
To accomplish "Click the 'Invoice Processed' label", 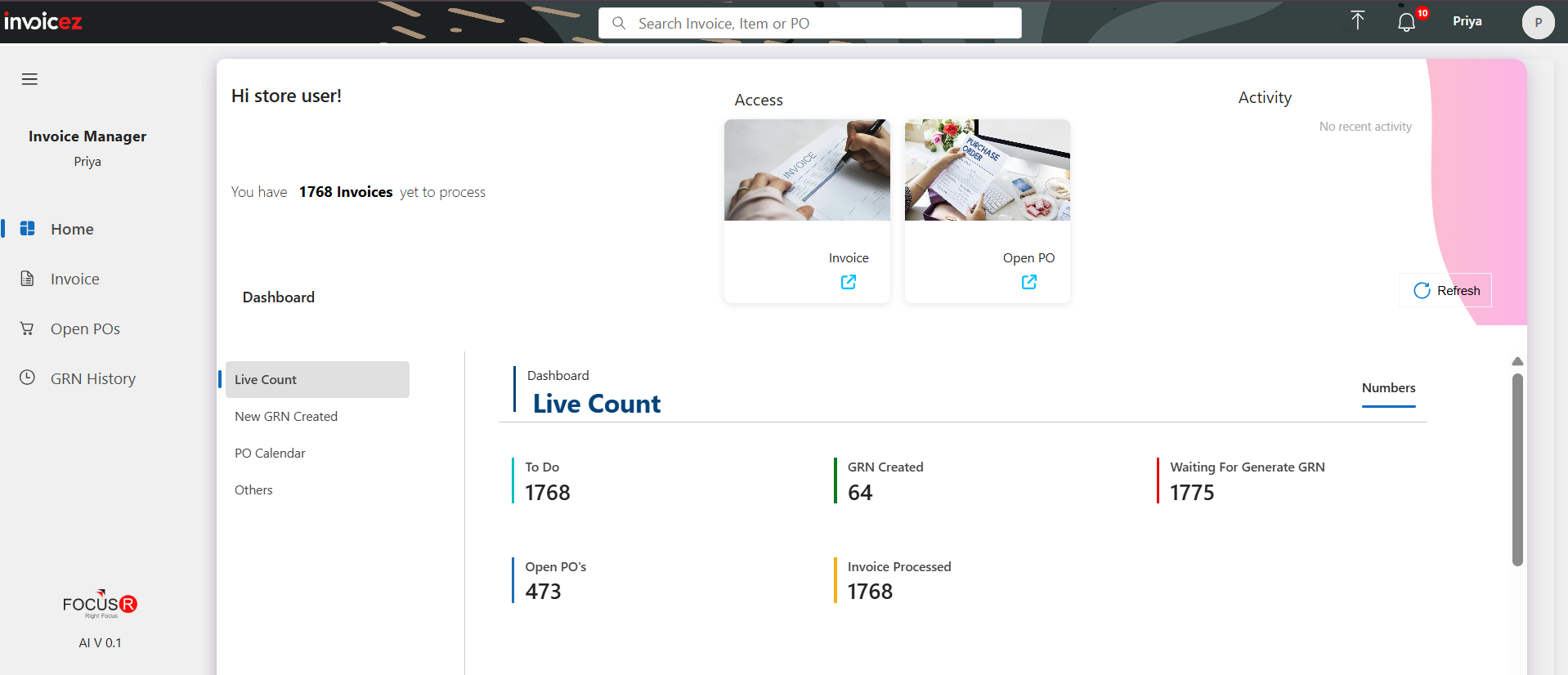I will [899, 567].
